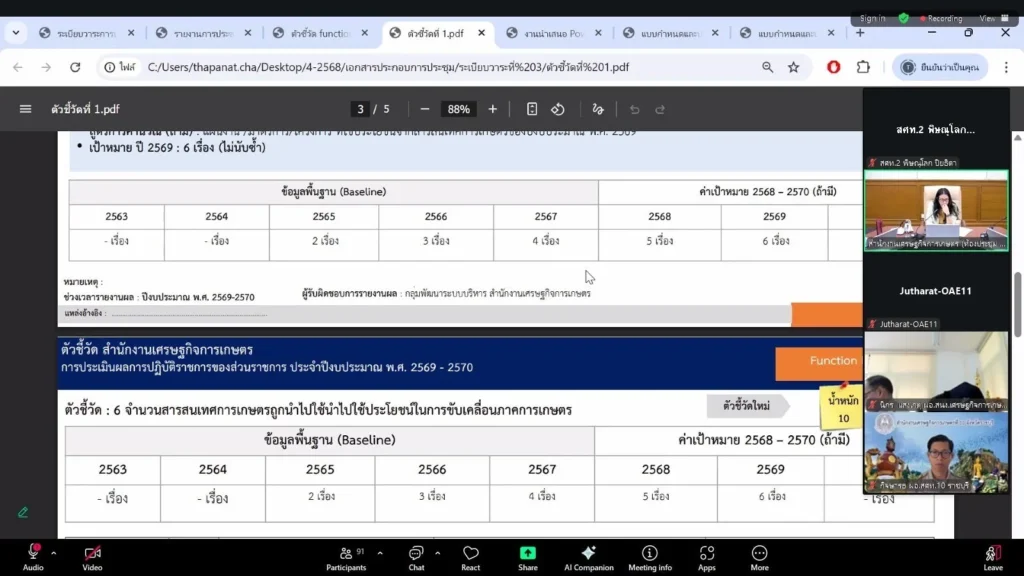Open the Zoom Apps panel

tap(707, 555)
